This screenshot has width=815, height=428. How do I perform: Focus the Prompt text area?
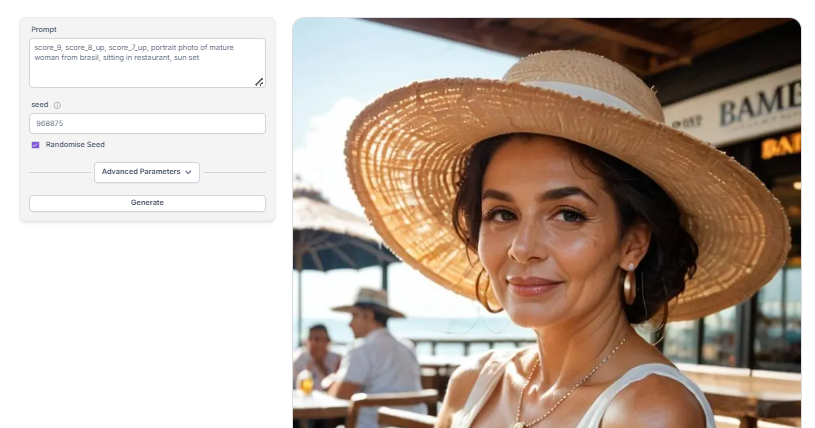(147, 63)
